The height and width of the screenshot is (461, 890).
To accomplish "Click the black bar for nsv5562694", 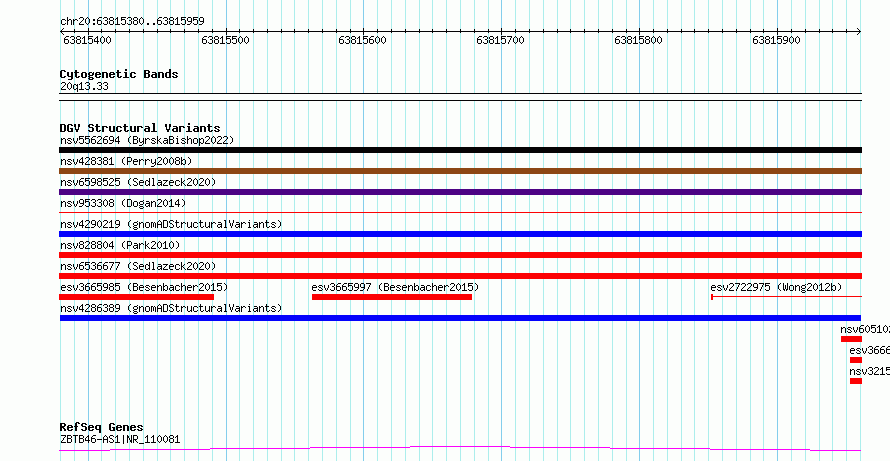I will click(x=460, y=150).
